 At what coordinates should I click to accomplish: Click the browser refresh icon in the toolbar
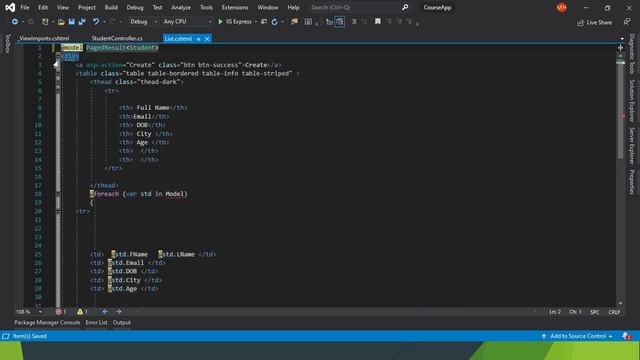(275, 22)
